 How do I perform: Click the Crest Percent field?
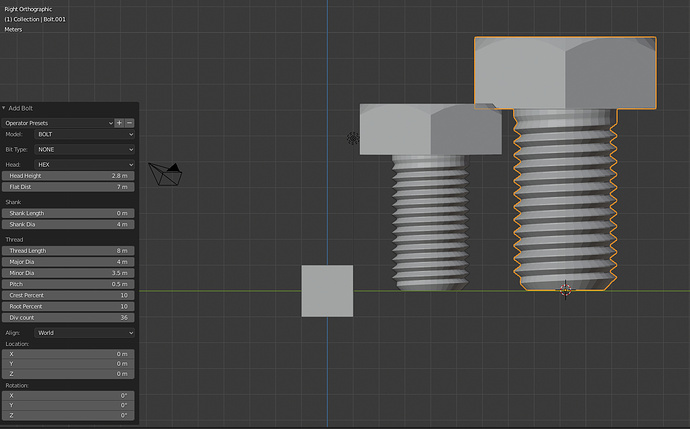point(68,295)
